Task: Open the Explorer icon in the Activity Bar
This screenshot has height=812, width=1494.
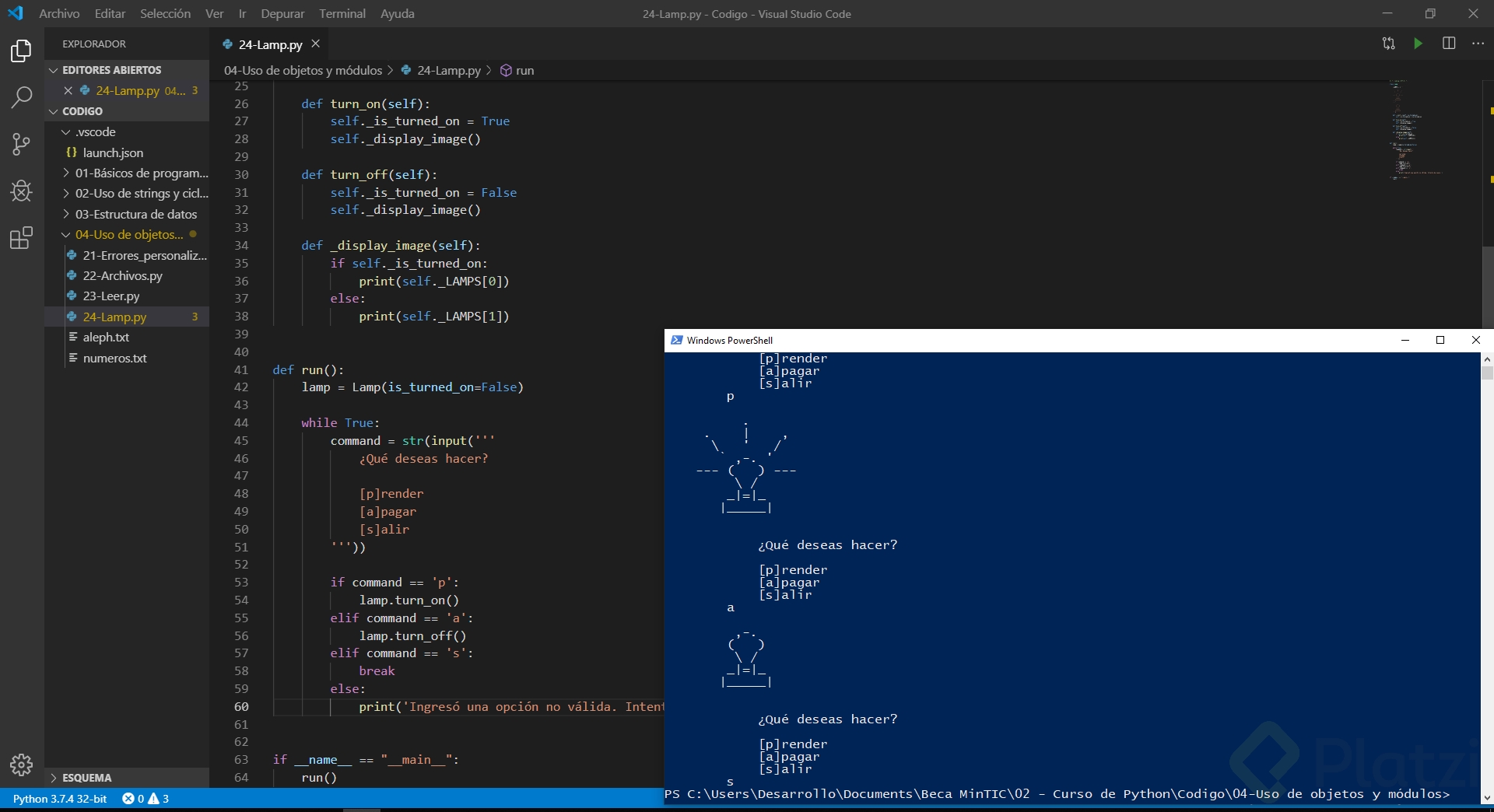Action: [x=20, y=51]
